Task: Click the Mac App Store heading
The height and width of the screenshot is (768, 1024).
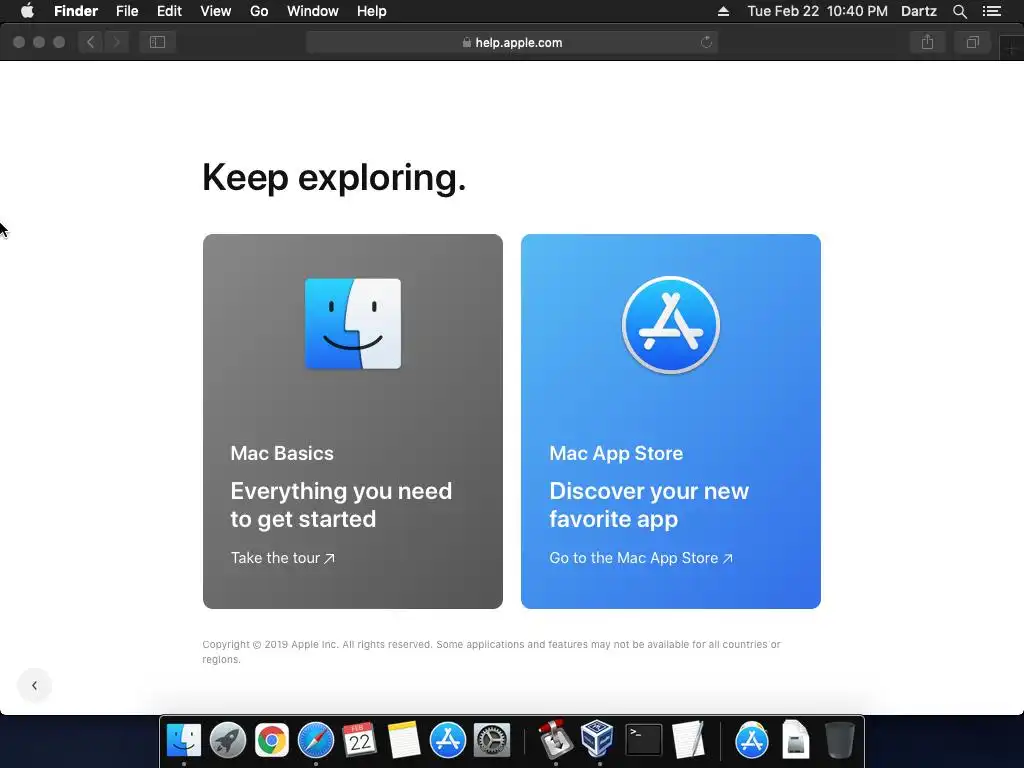Action: [616, 453]
